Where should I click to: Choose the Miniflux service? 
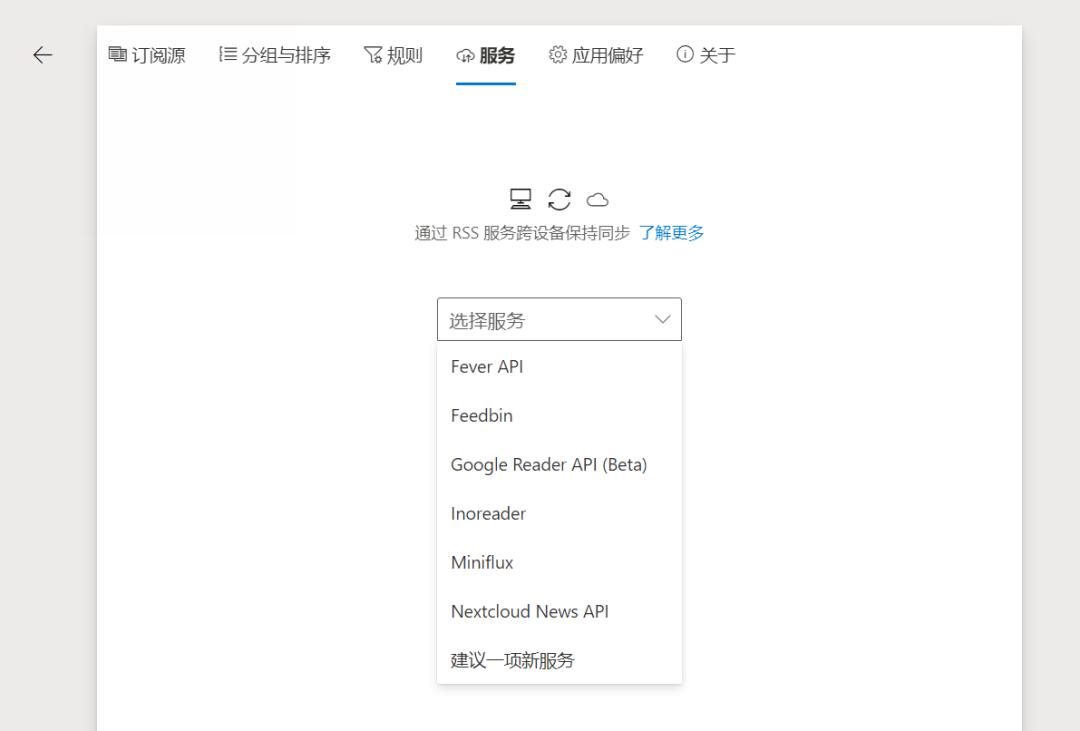pyautogui.click(x=482, y=562)
